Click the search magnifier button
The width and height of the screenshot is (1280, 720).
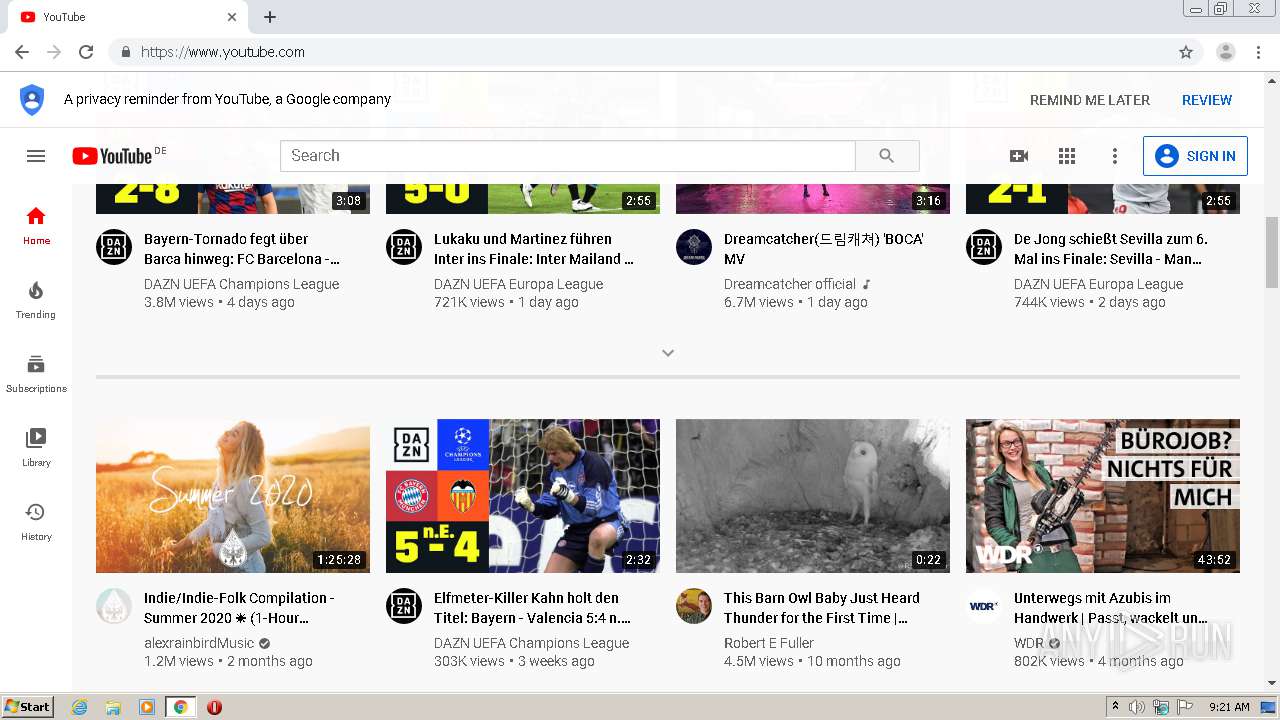pyautogui.click(x=887, y=156)
